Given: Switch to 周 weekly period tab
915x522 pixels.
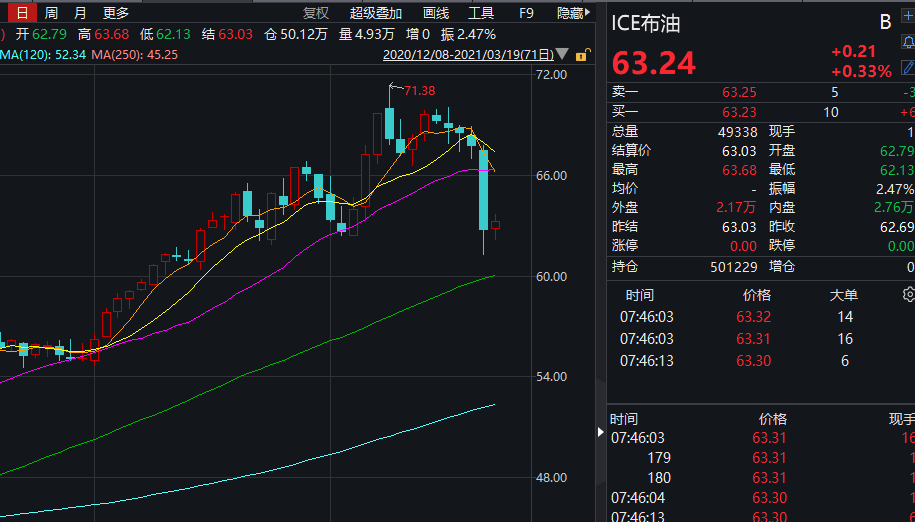Looking at the screenshot, I should [x=51, y=13].
